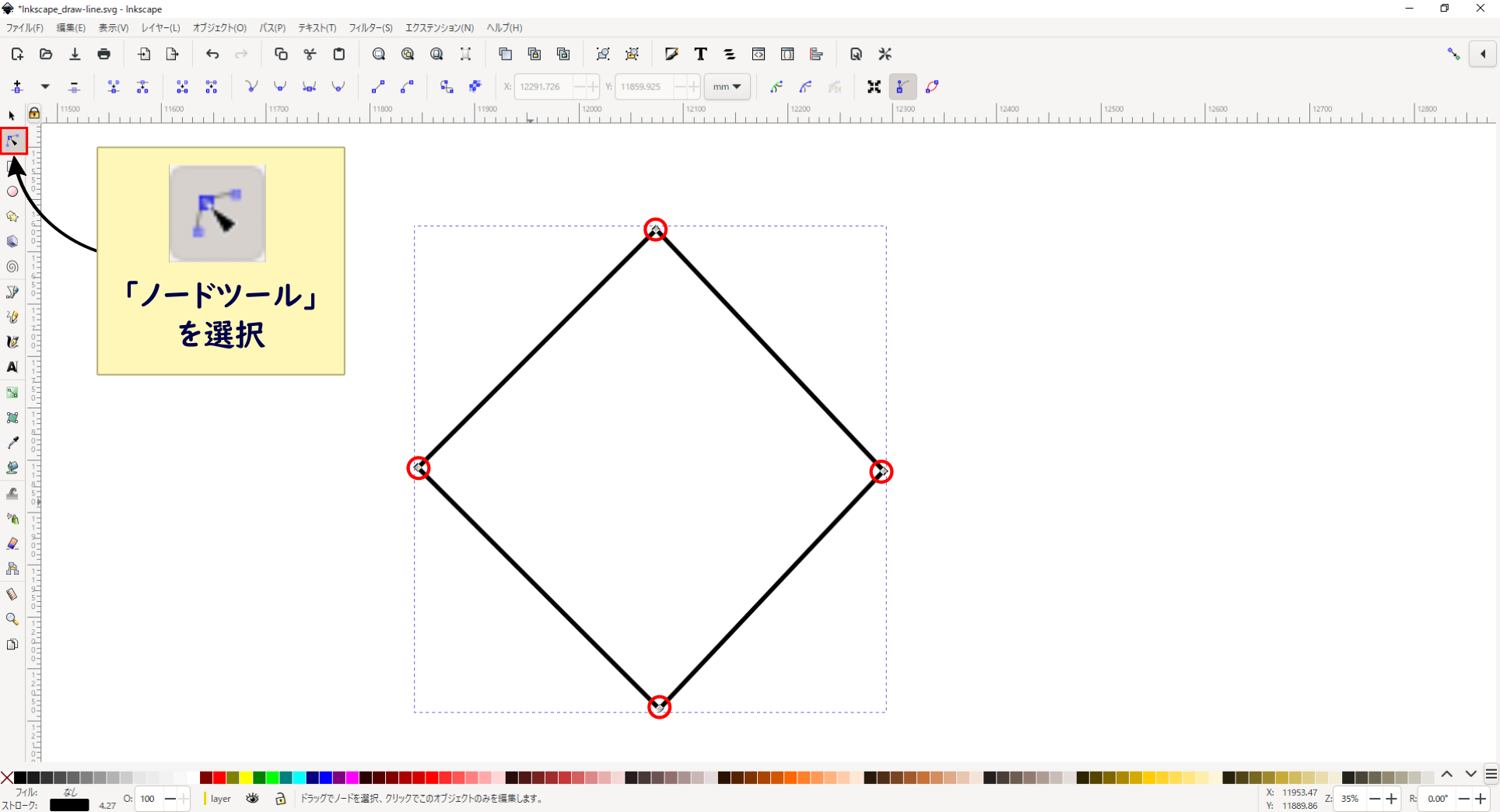Select the Tweak tool
The height and width of the screenshot is (812, 1500).
[x=12, y=494]
